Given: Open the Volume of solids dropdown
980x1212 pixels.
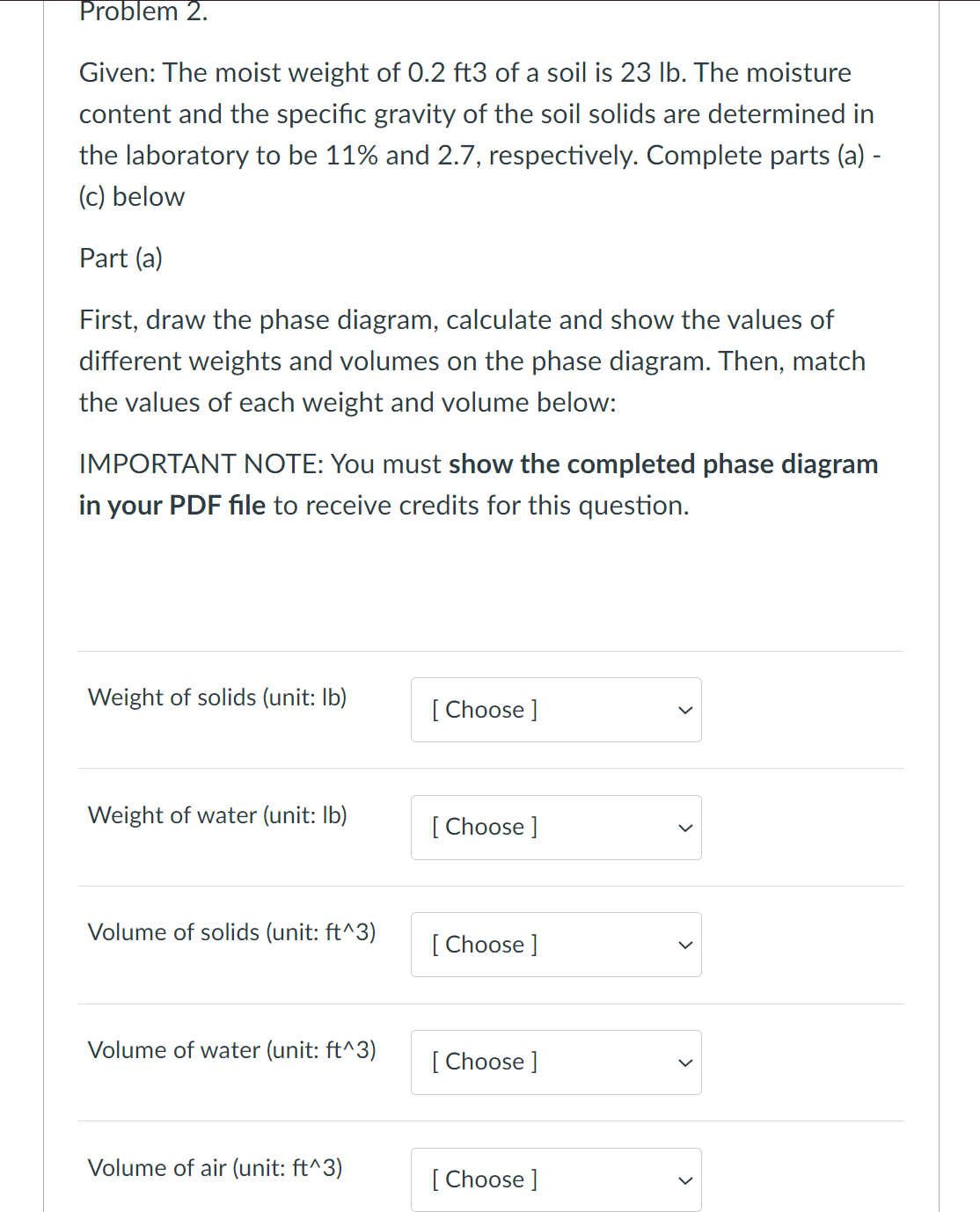Looking at the screenshot, I should pyautogui.click(x=555, y=945).
